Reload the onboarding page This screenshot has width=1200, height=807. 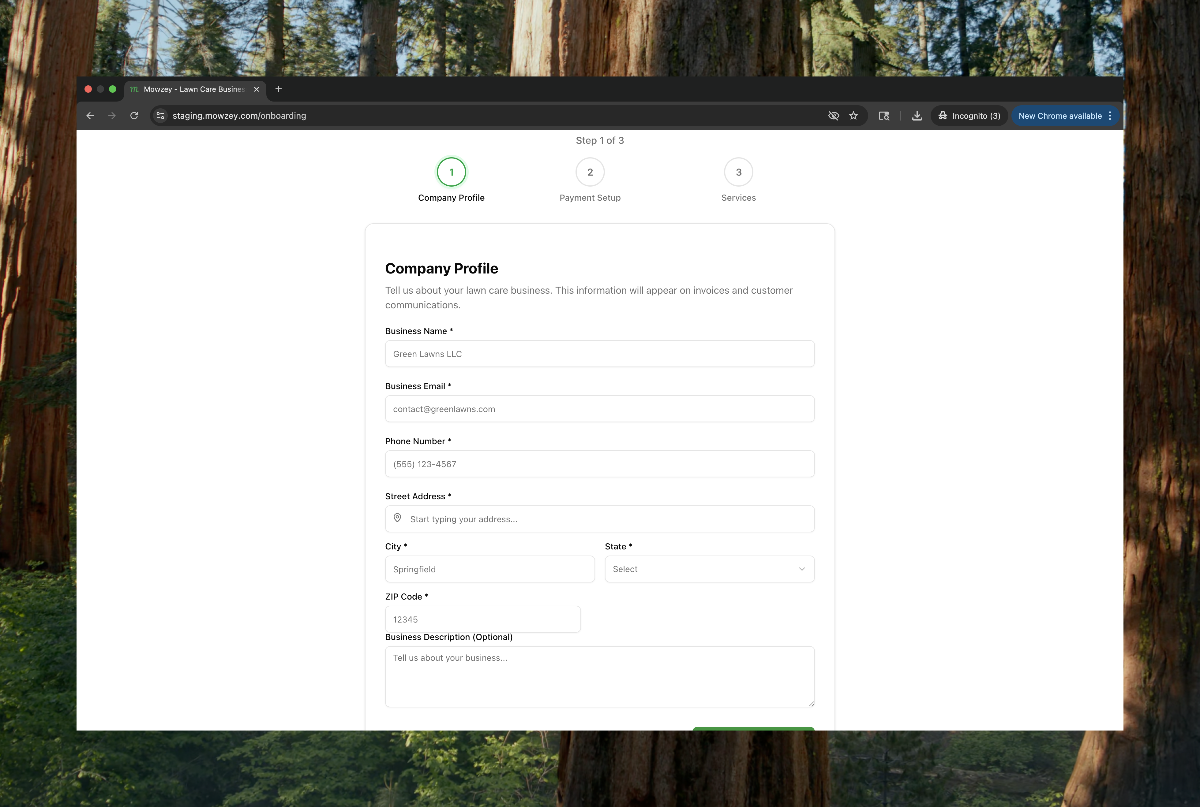(x=134, y=116)
